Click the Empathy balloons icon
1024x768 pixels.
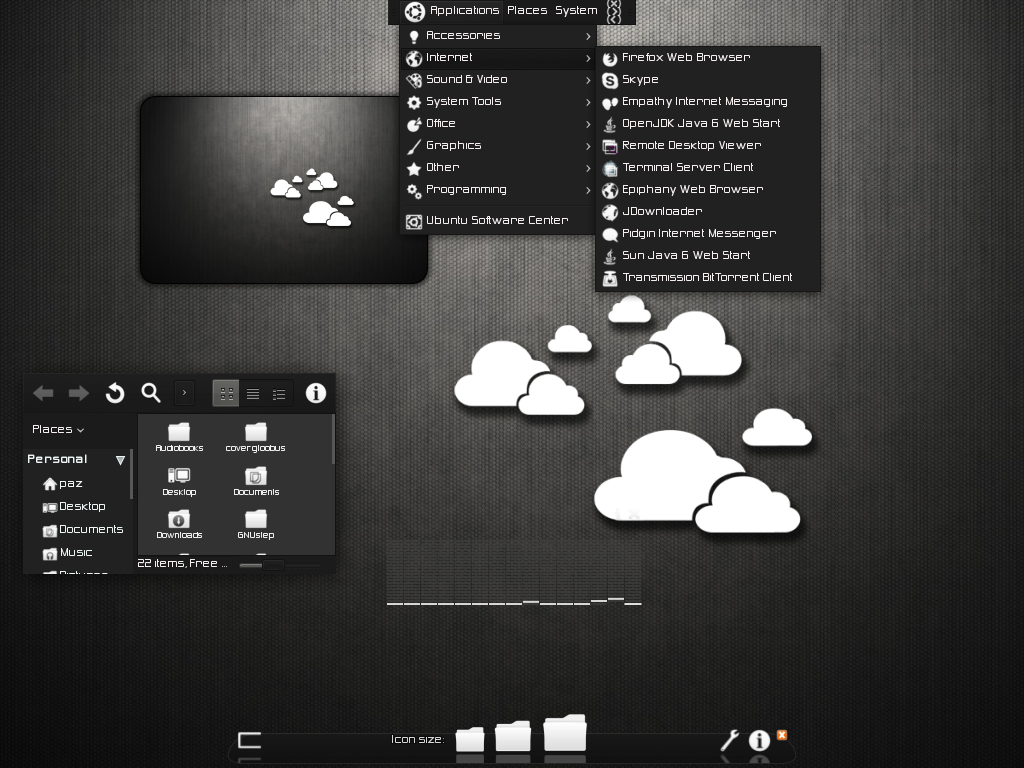tap(610, 103)
